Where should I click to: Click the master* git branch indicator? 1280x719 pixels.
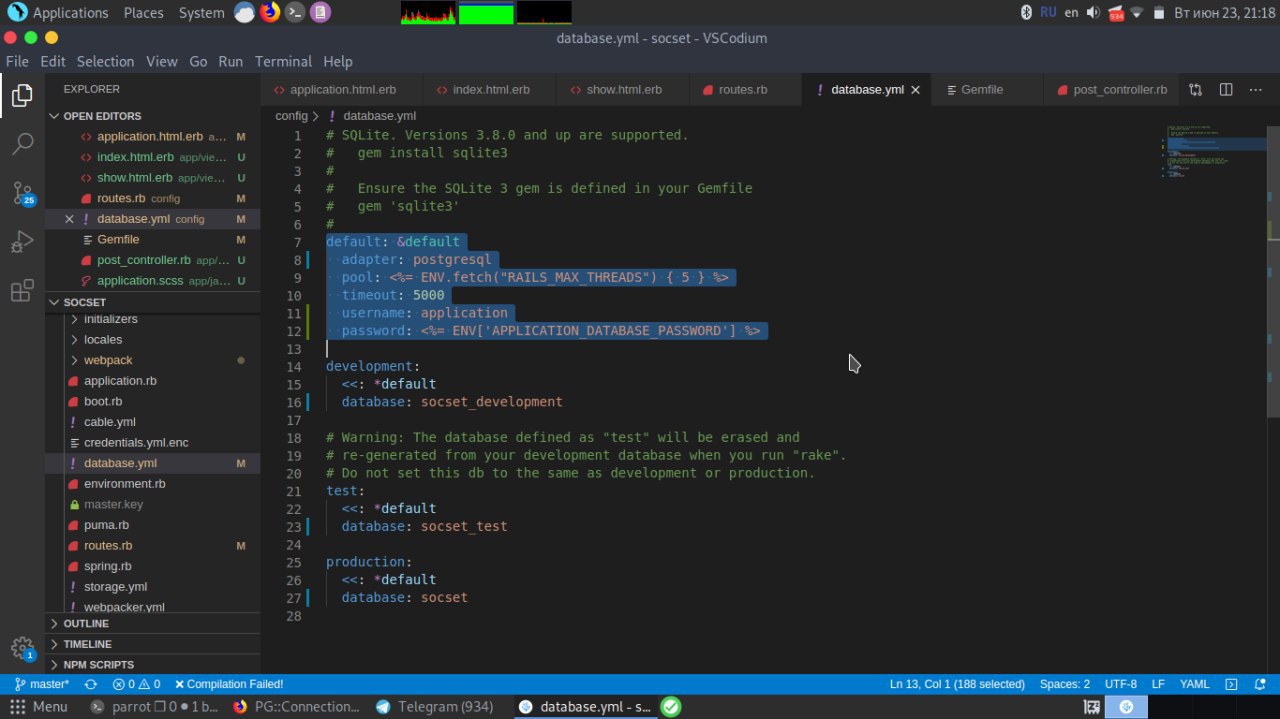[42, 684]
